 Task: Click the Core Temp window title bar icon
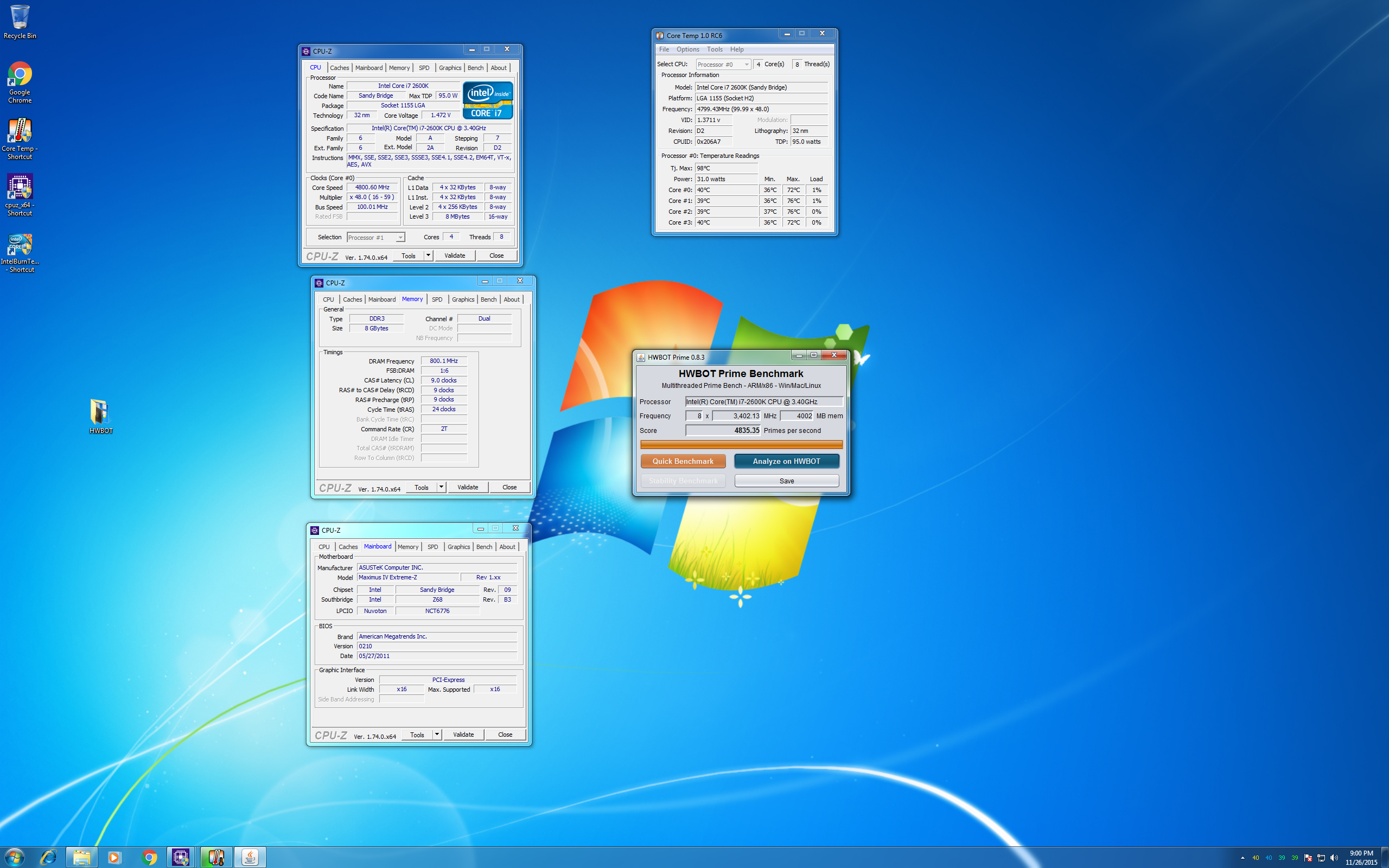pos(660,36)
